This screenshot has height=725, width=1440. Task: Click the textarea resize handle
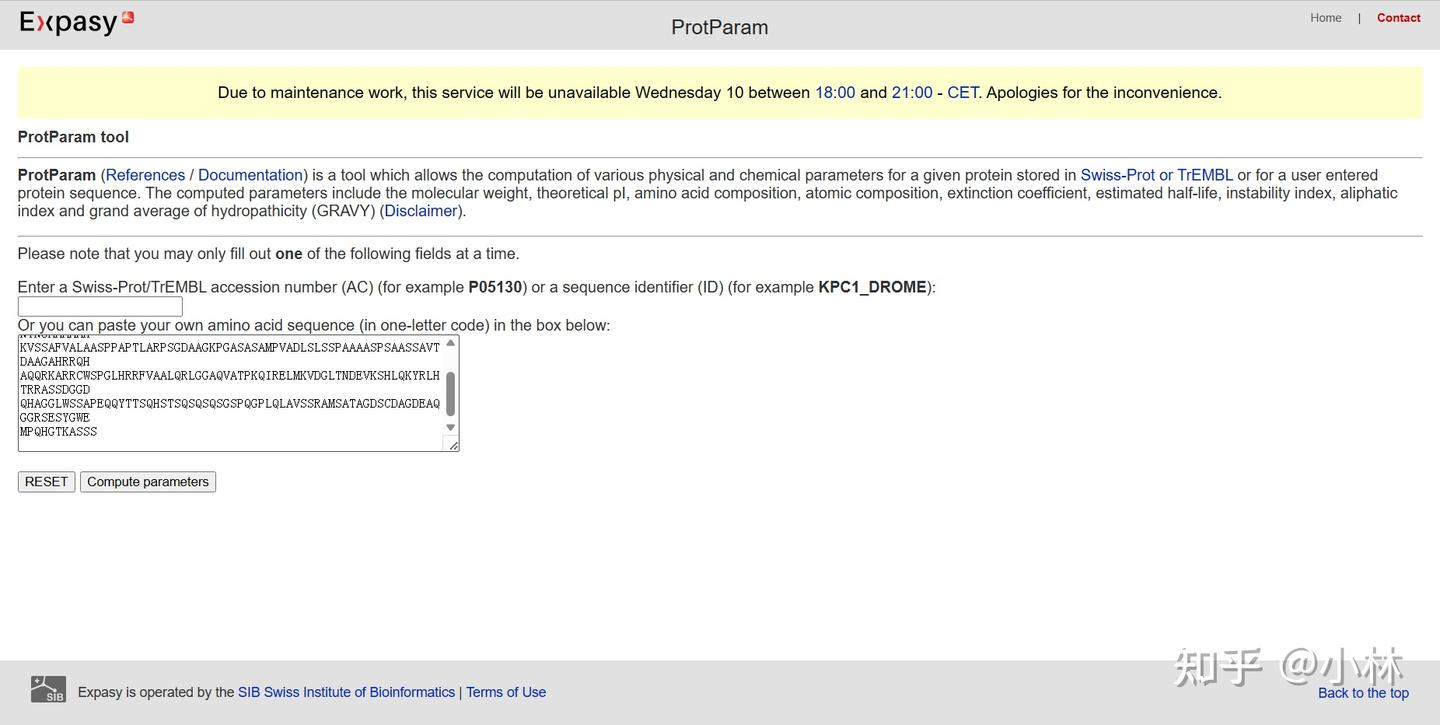[x=452, y=445]
